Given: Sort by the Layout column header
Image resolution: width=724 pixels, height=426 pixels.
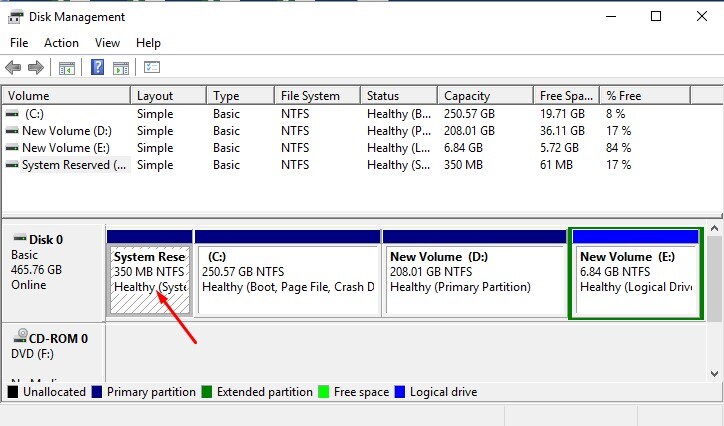Looking at the screenshot, I should click(x=169, y=96).
